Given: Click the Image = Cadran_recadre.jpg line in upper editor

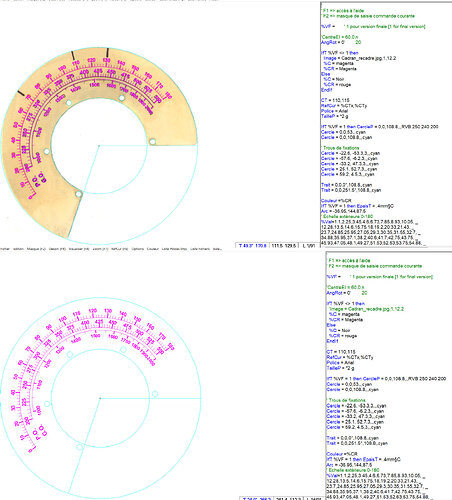Looking at the screenshot, I should click(x=359, y=58).
